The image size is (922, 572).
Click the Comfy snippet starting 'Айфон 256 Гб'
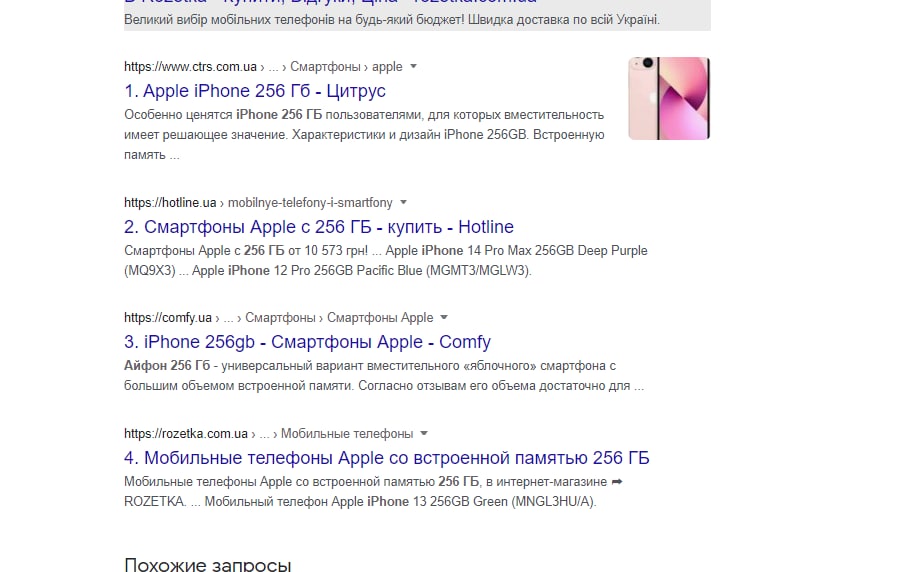384,376
